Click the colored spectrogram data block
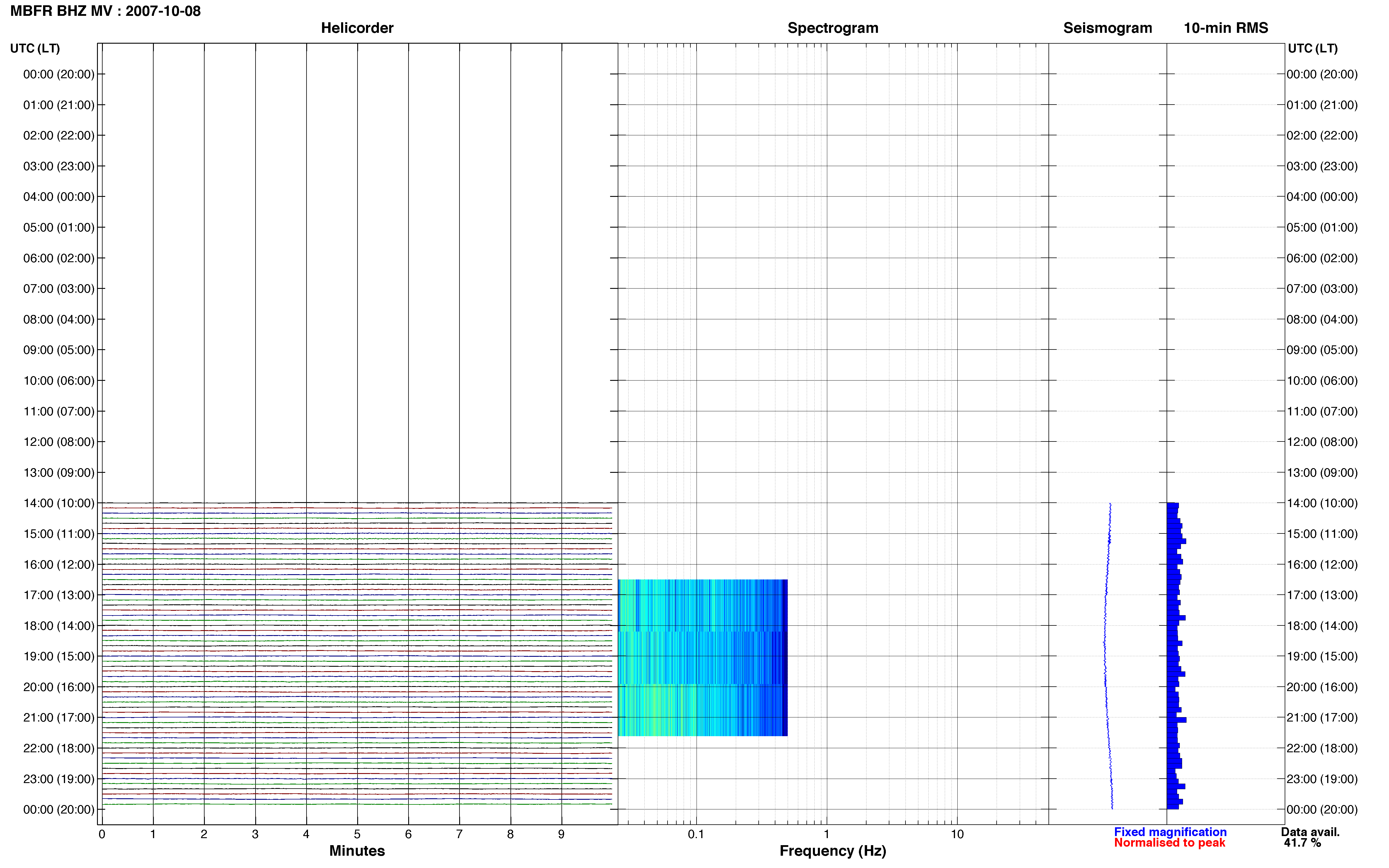This screenshot has height=868, width=1389. point(702,657)
